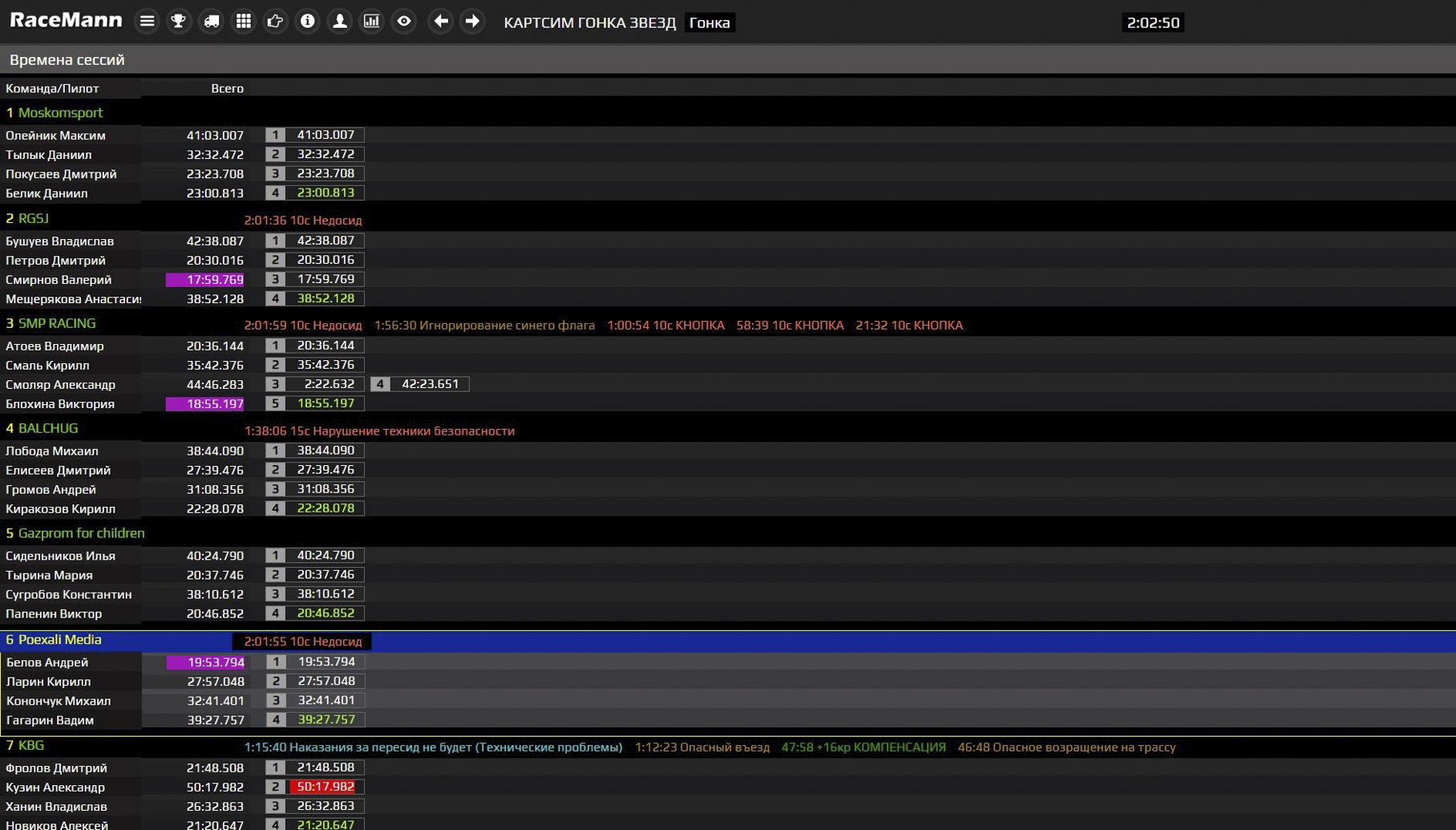Click the pointing hand icon
The height and width of the screenshot is (830, 1456).
click(275, 22)
